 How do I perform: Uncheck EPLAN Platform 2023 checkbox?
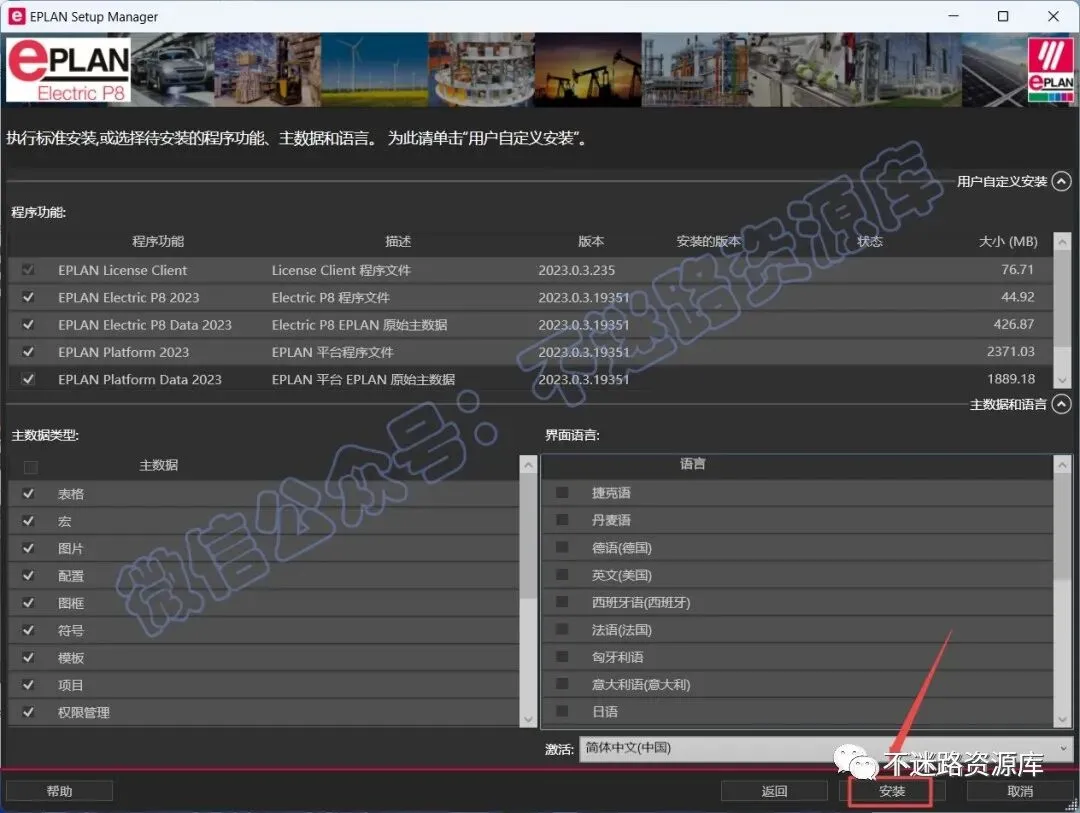click(x=28, y=351)
